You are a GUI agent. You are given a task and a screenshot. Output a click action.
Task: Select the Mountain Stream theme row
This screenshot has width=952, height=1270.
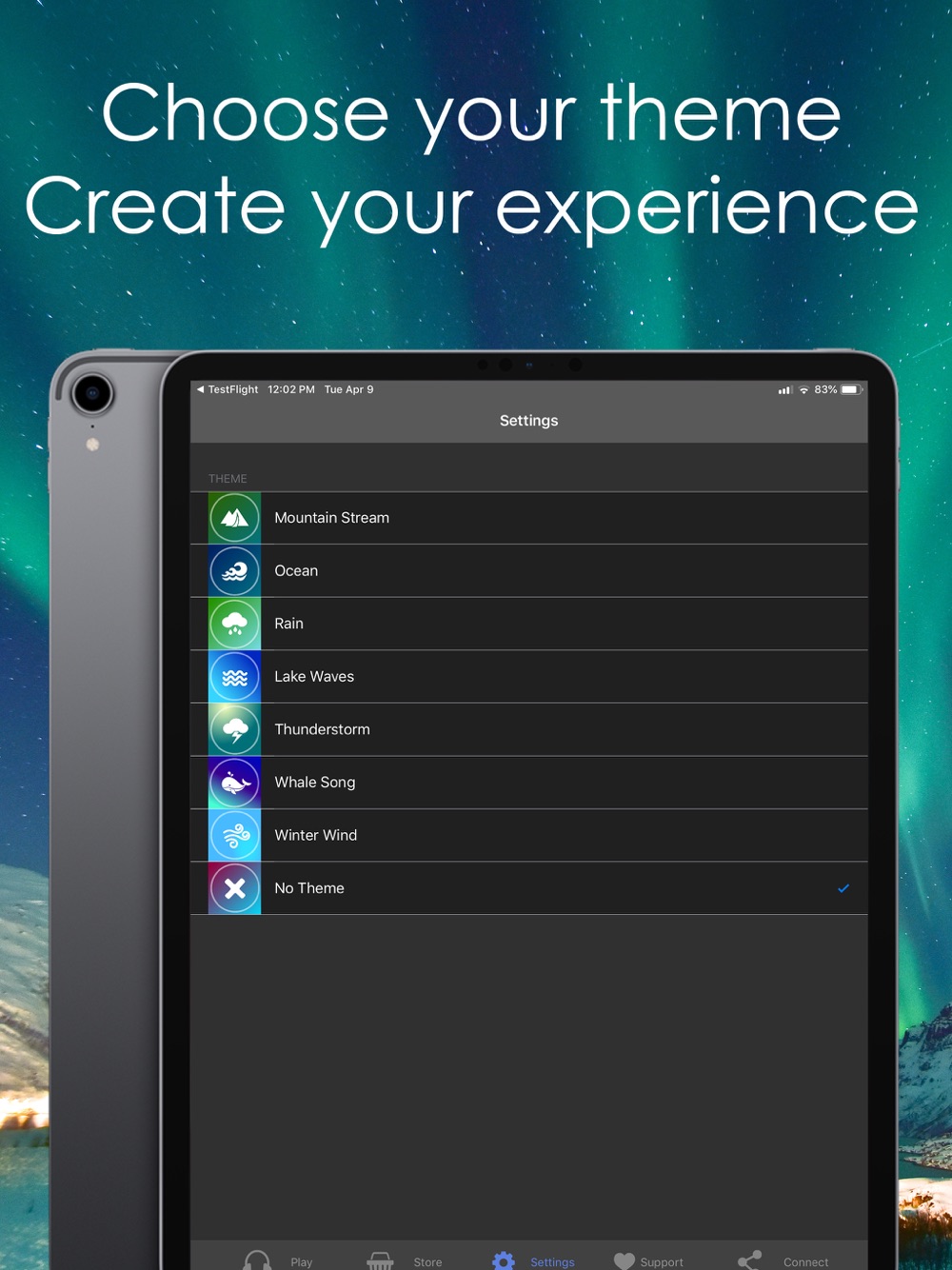point(529,518)
